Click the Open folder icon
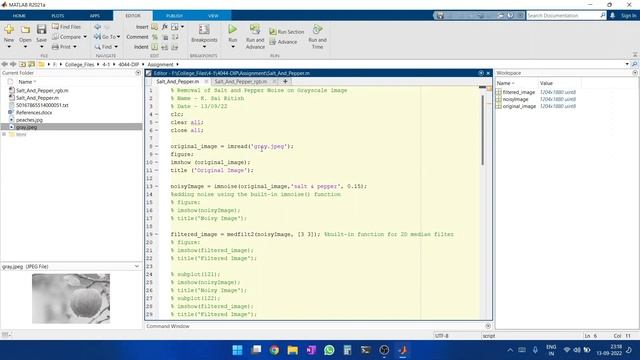Image resolution: width=640 pixels, height=360 pixels. 25,29
